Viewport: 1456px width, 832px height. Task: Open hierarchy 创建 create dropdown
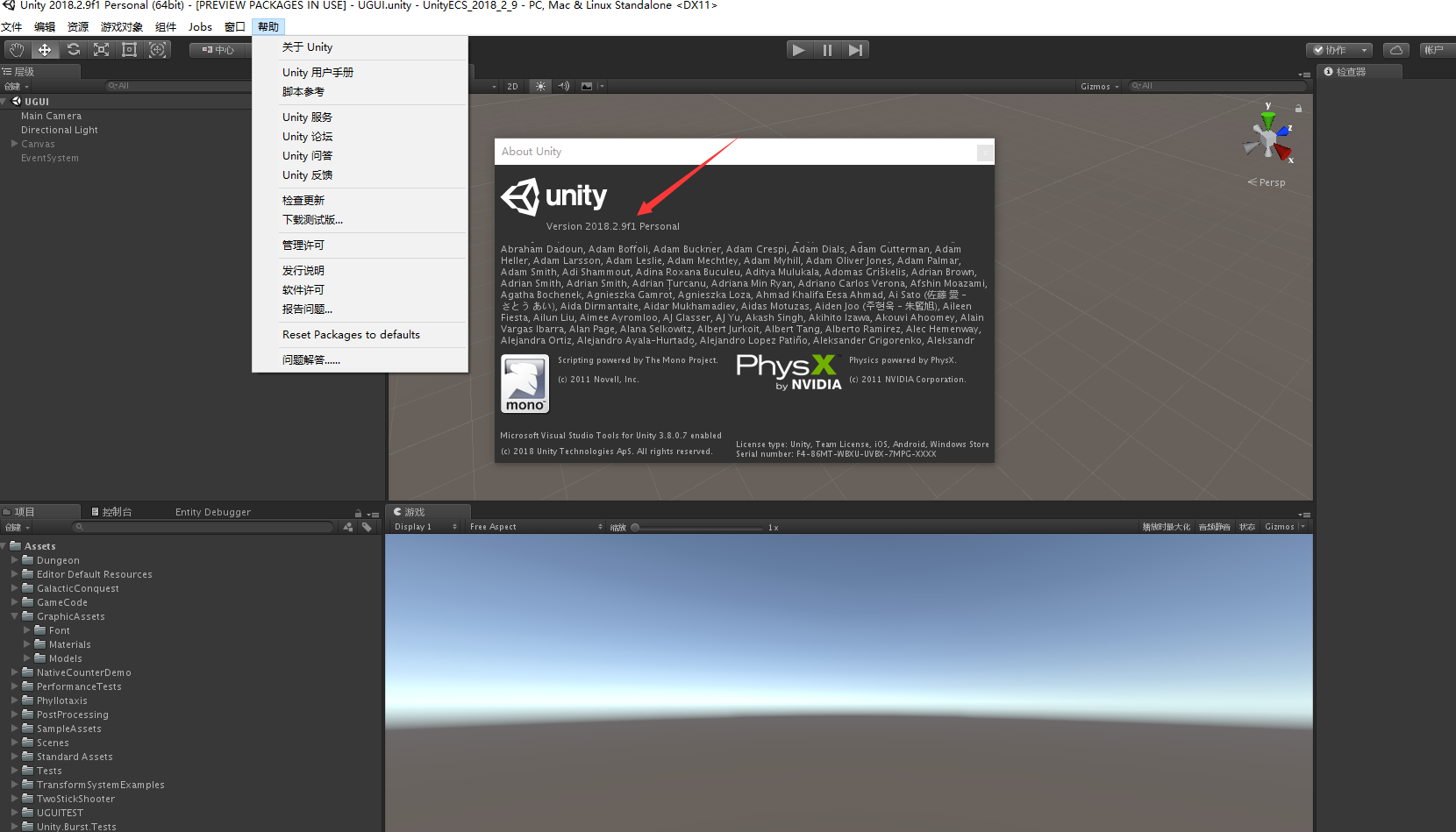[17, 86]
